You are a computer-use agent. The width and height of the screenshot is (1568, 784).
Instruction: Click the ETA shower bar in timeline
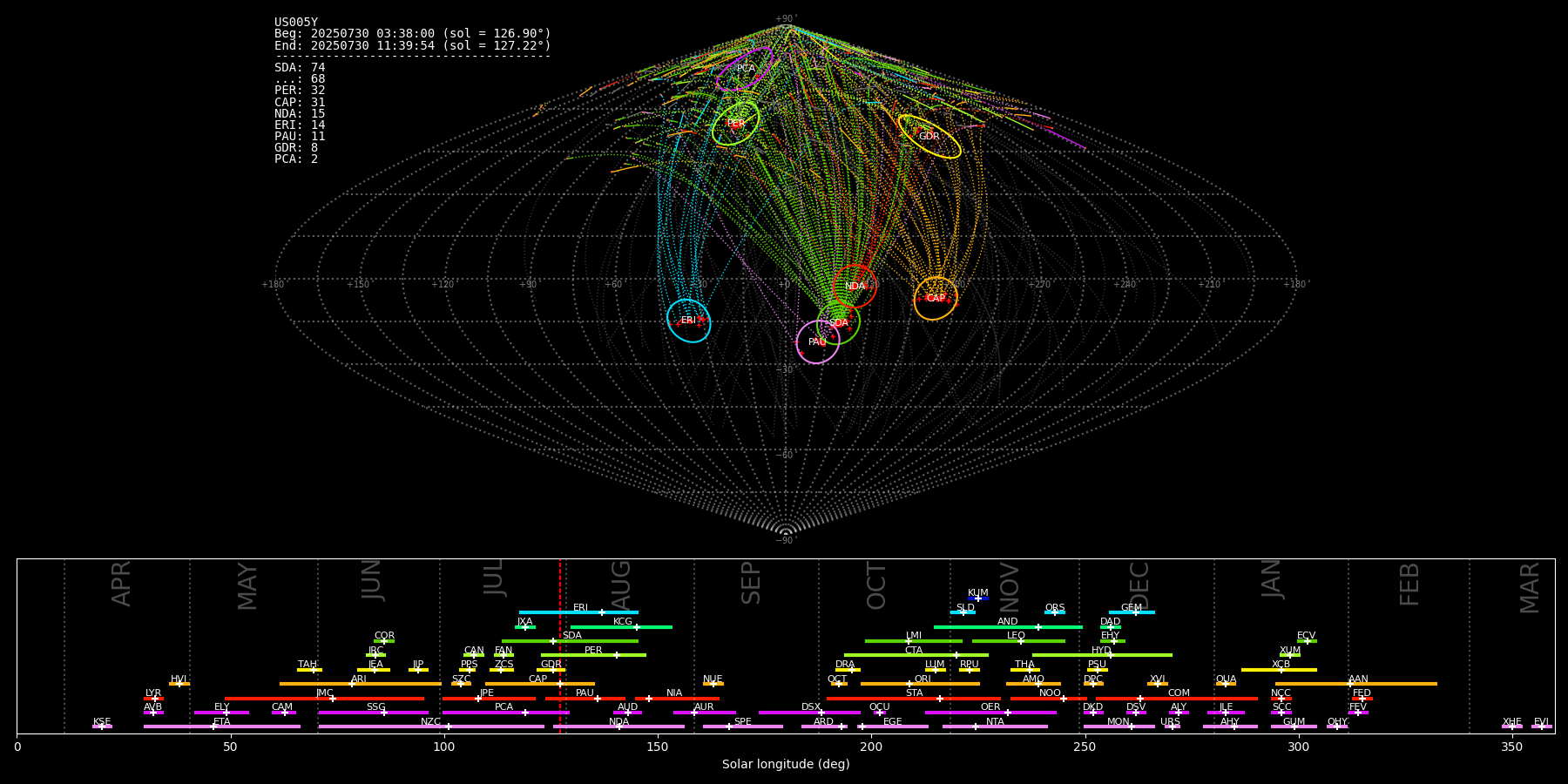[222, 727]
